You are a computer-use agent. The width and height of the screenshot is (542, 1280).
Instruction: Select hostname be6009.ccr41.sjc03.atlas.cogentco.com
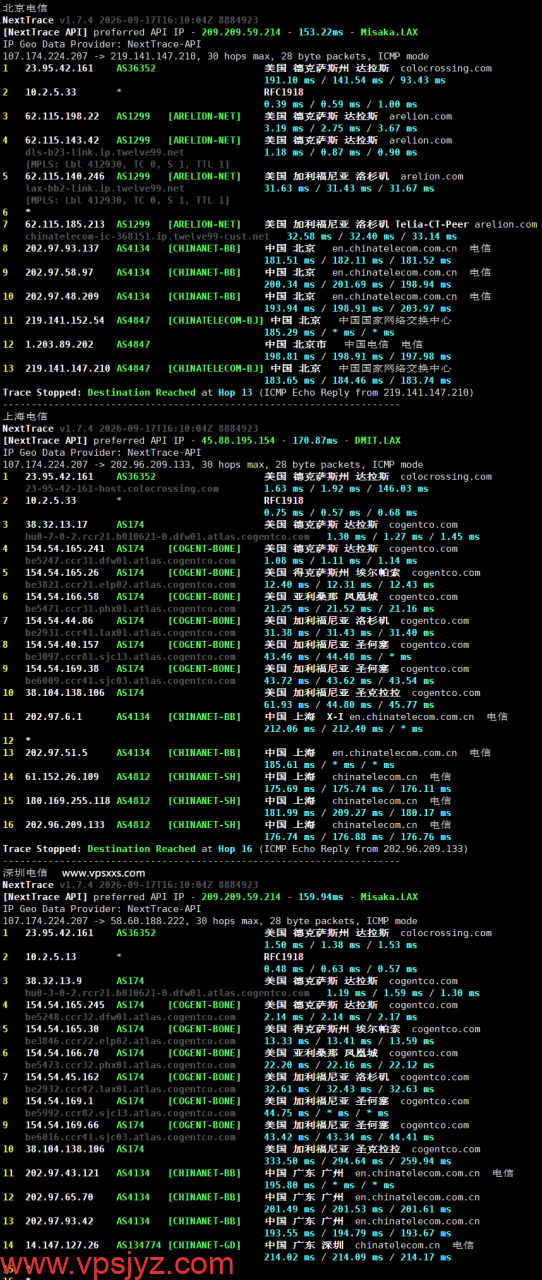(x=131, y=680)
